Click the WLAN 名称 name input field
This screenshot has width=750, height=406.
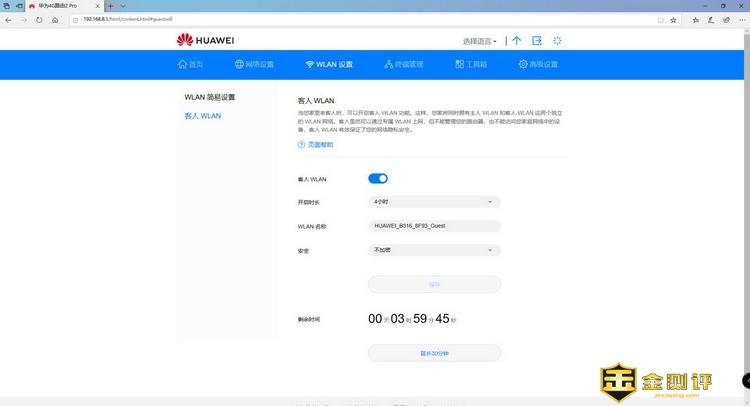pos(434,226)
